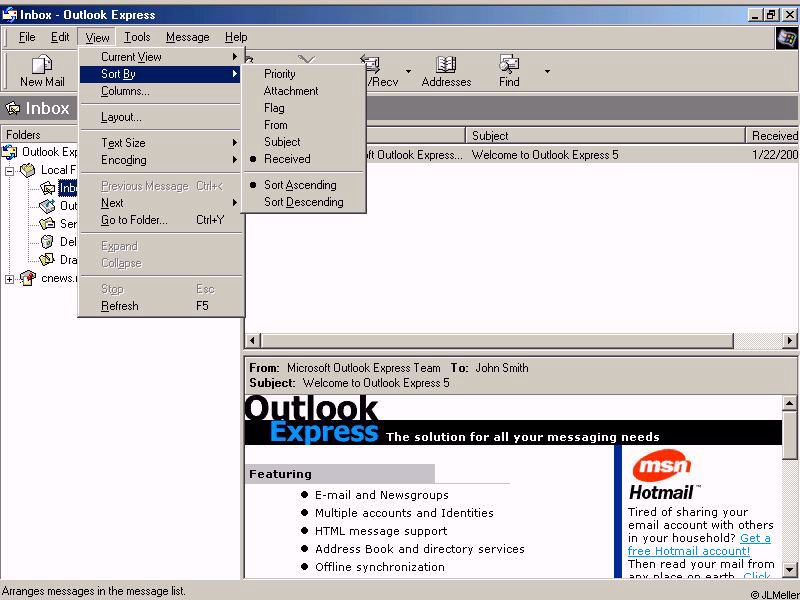Click the free Hotmail account link
The height and width of the screenshot is (600, 800).
pyautogui.click(x=688, y=551)
